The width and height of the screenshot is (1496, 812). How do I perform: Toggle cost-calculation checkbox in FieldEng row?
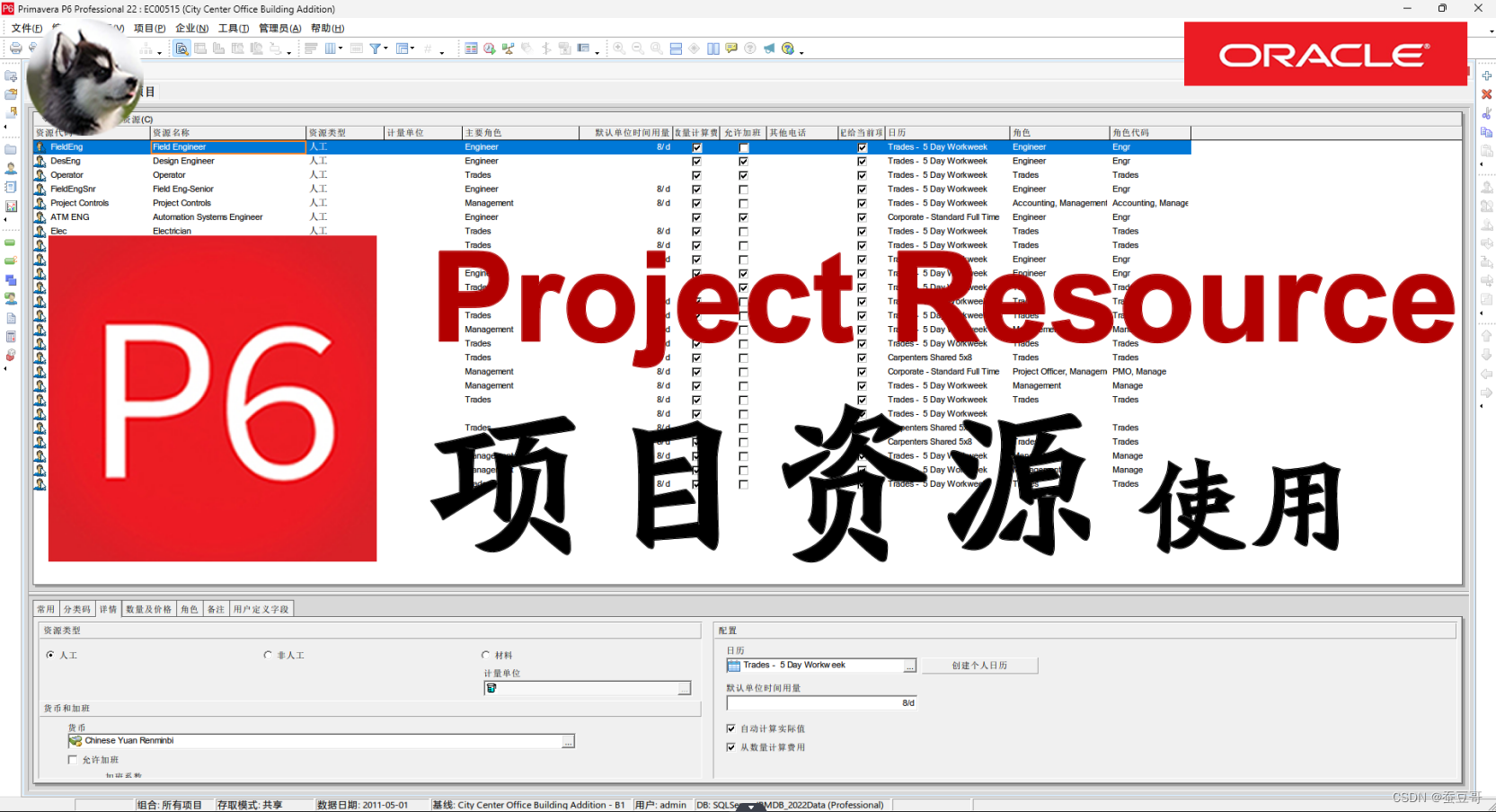pos(696,147)
